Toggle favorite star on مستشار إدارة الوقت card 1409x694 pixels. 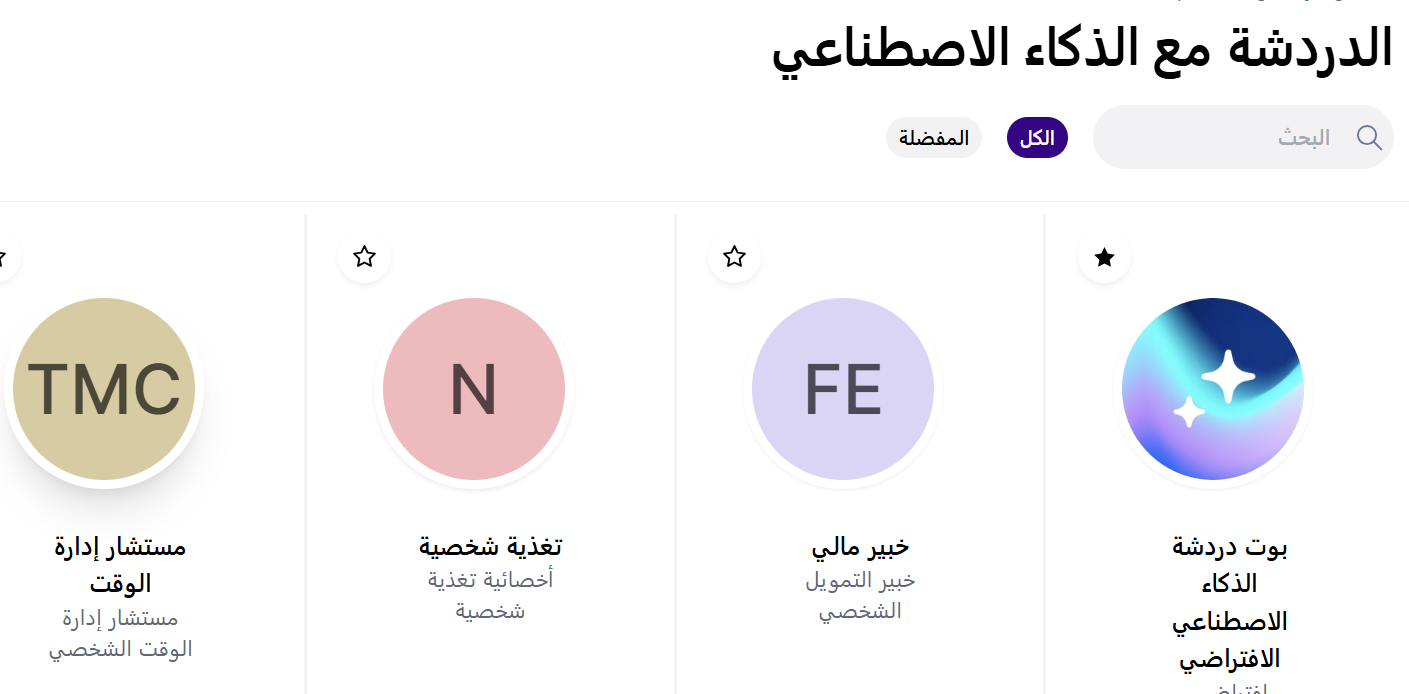[3, 257]
